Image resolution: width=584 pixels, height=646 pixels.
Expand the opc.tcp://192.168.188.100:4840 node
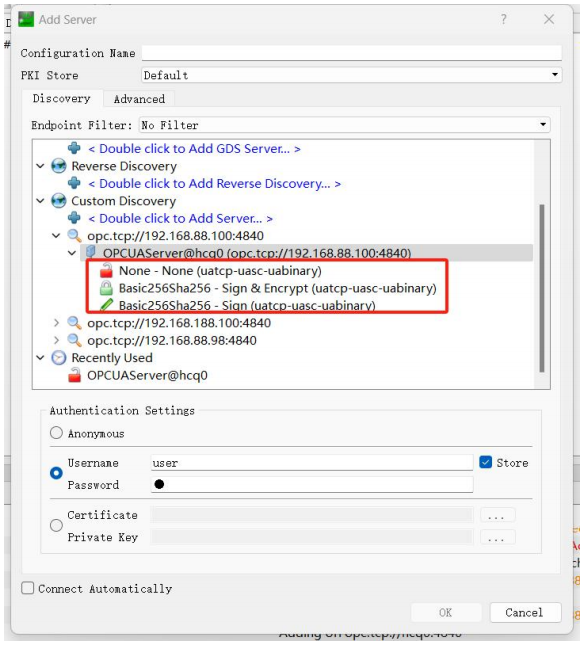[x=56, y=323]
